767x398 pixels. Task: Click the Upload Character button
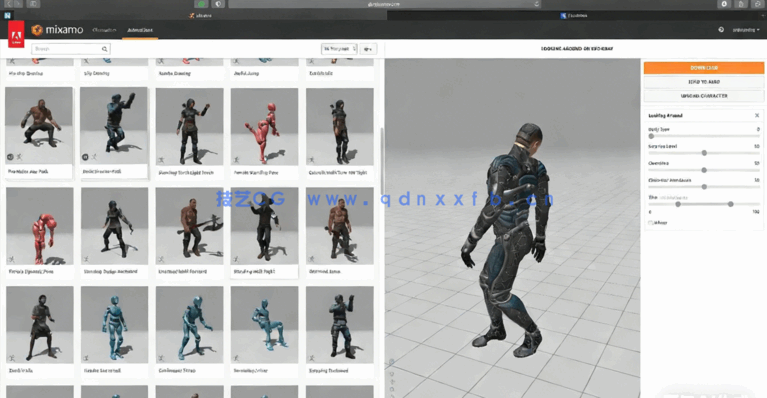click(x=704, y=96)
